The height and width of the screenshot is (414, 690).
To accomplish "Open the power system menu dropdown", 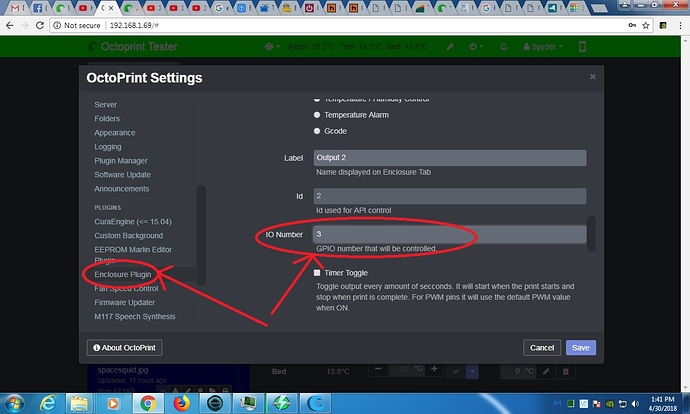I will 476,47.
